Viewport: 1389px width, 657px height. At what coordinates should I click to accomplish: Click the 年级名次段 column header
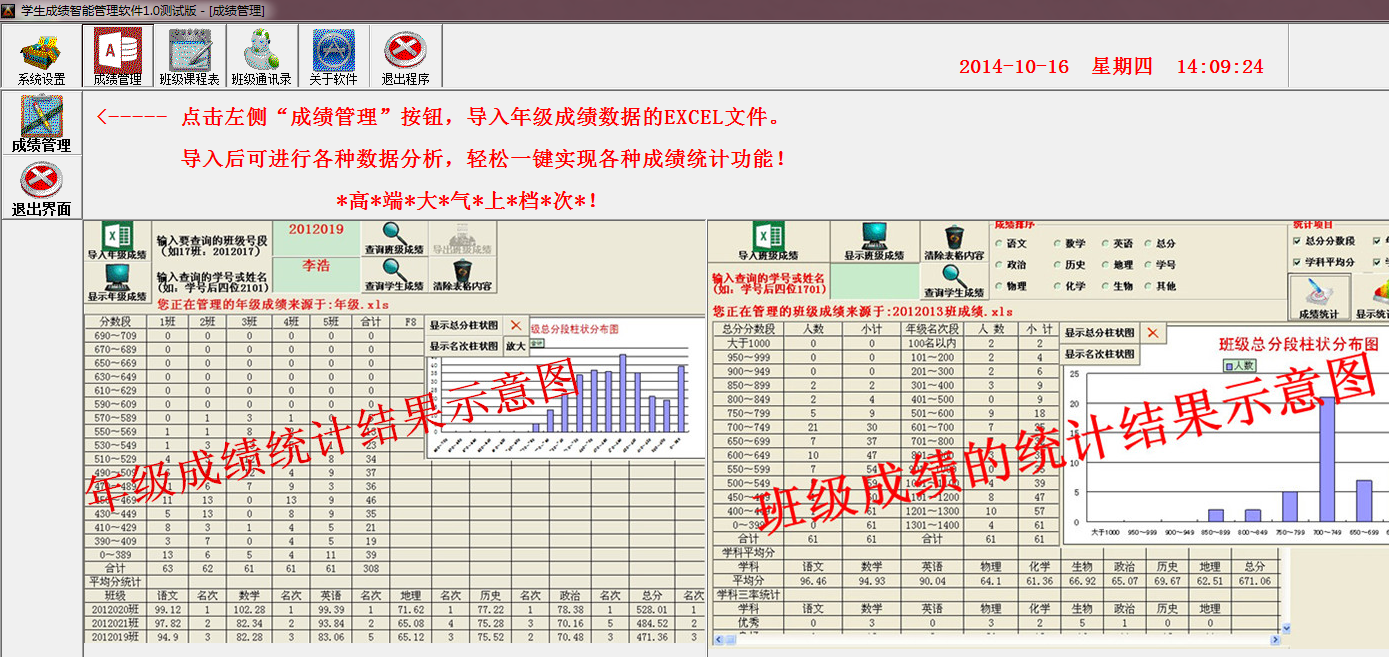point(932,329)
